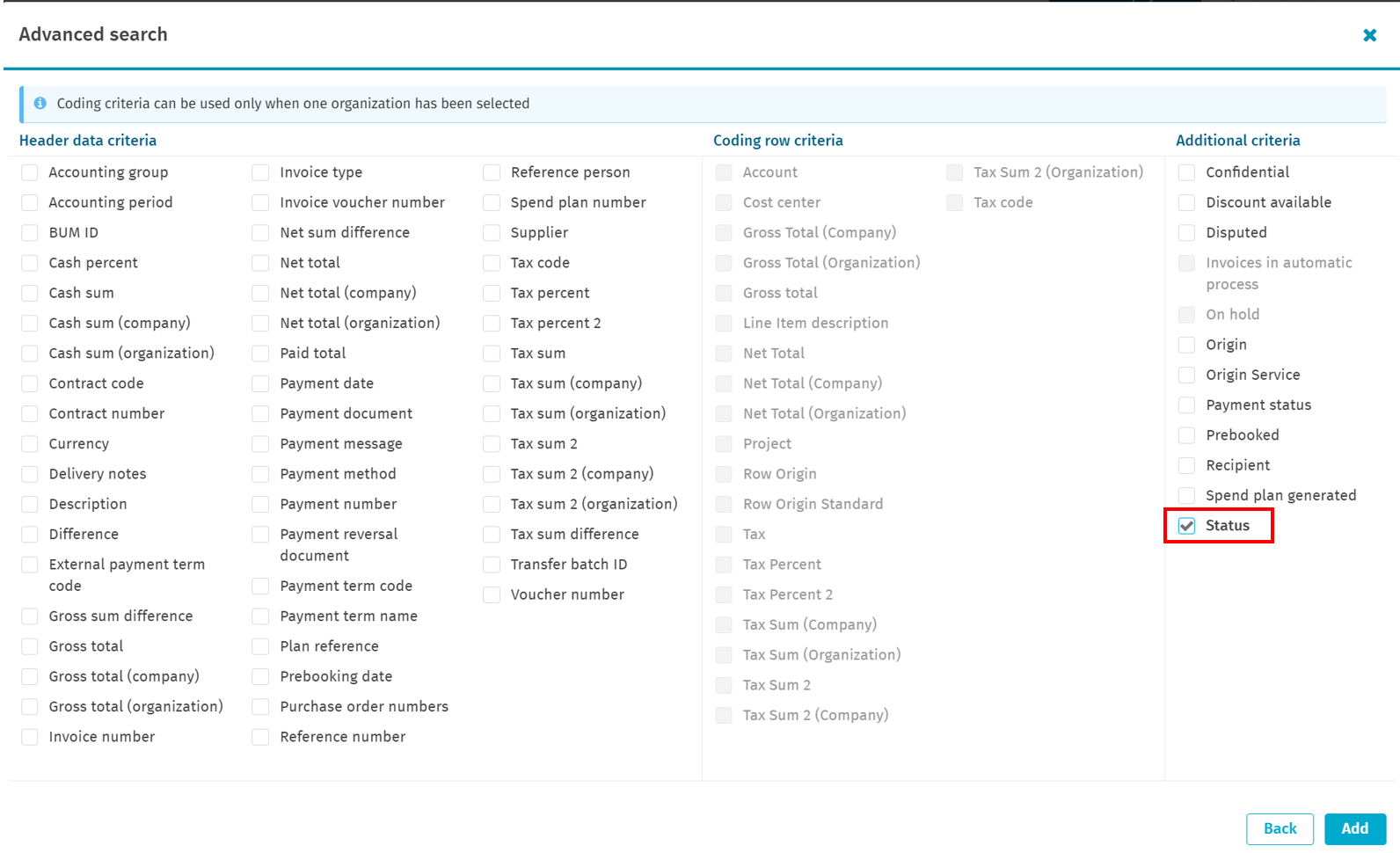Check the Payment status option
This screenshot has width=1400, height=853.
1187,405
